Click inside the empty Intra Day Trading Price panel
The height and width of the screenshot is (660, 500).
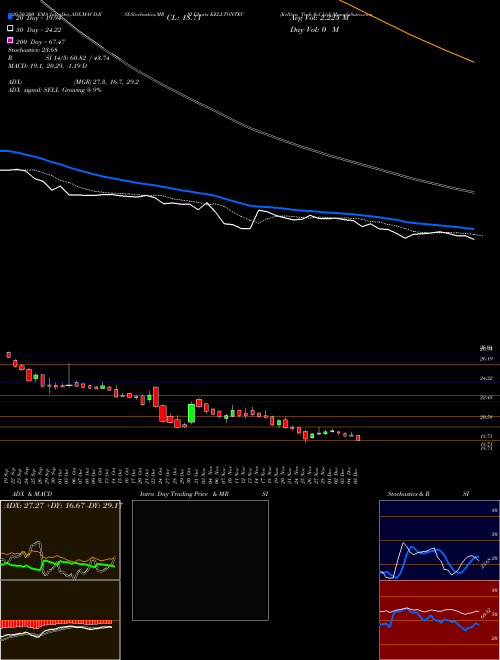pyautogui.click(x=200, y=560)
